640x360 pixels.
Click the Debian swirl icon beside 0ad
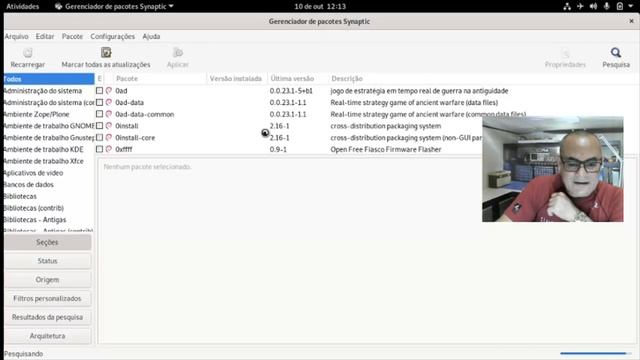click(x=109, y=91)
